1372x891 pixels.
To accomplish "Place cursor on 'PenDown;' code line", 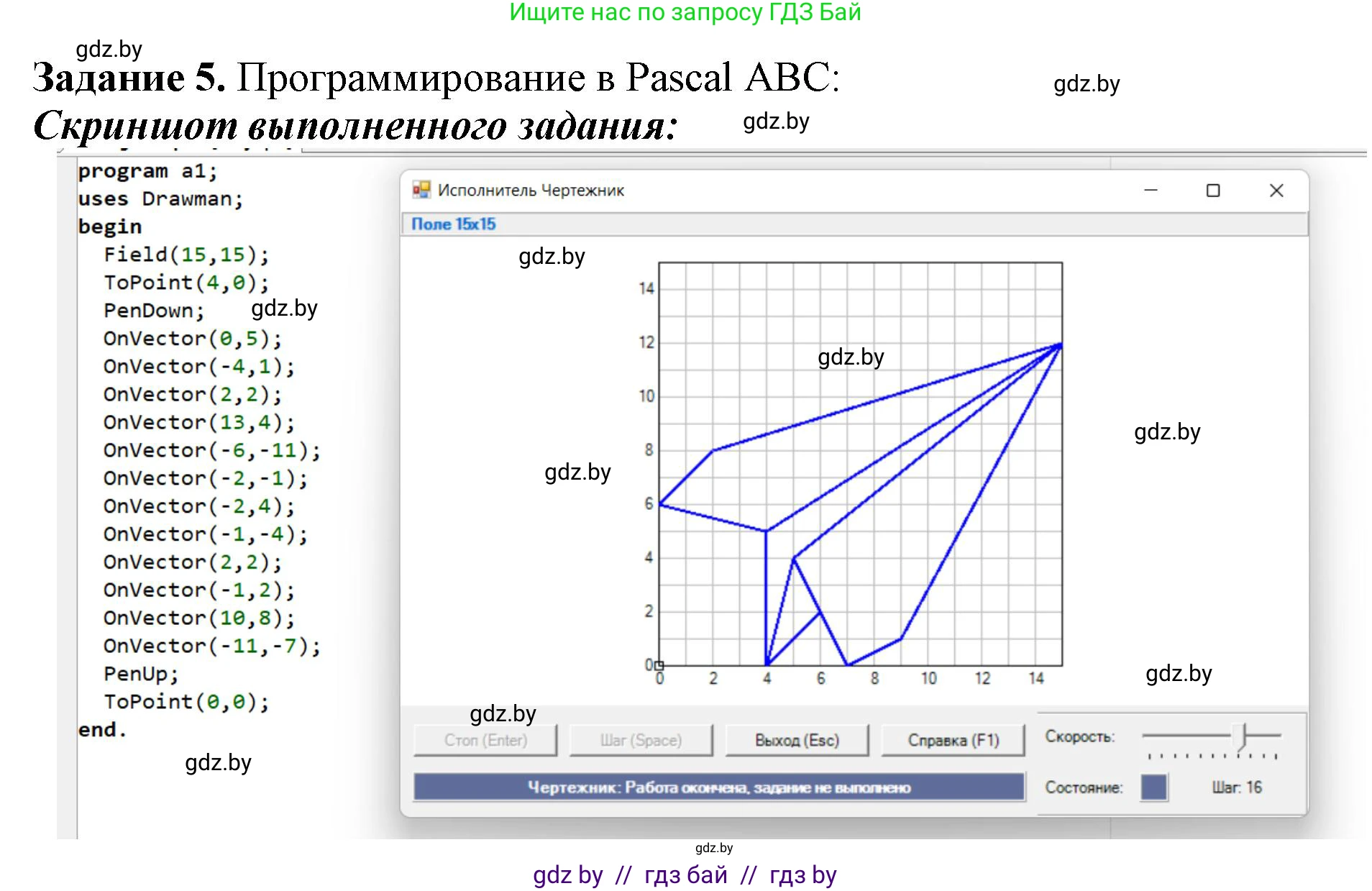I will coord(154,311).
